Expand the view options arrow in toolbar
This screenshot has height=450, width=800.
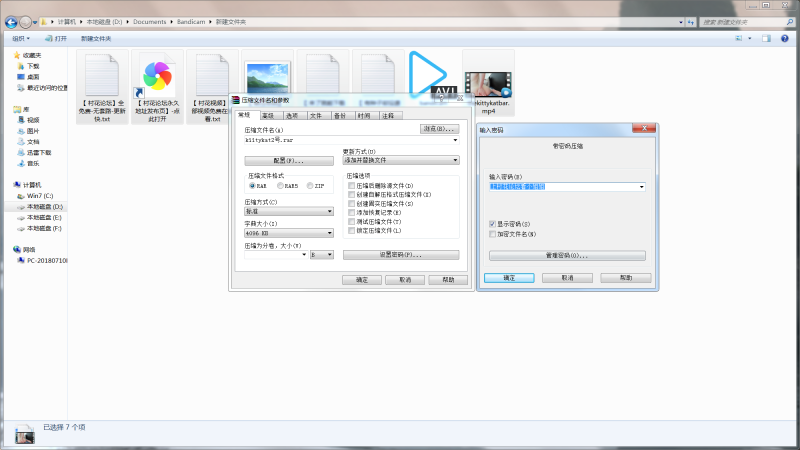click(749, 38)
